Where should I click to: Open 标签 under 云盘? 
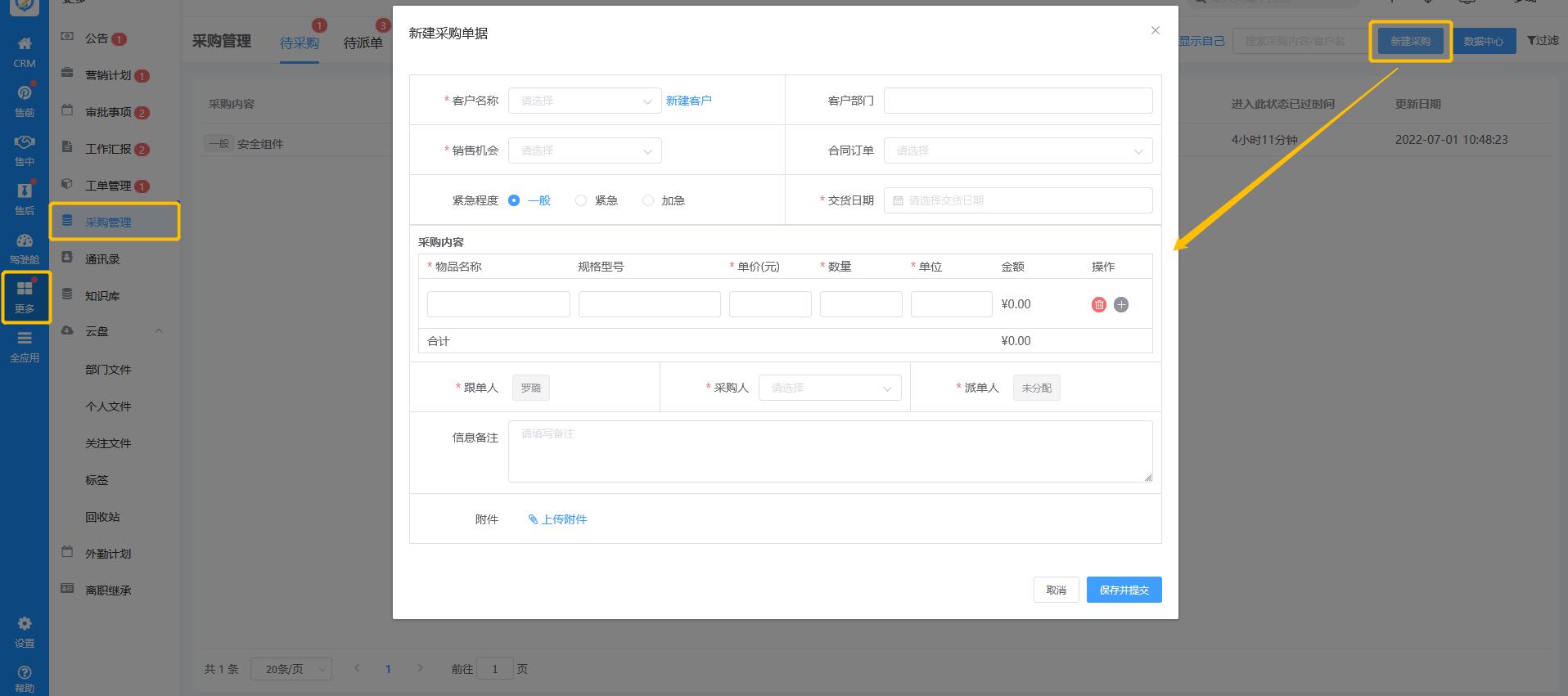point(97,480)
